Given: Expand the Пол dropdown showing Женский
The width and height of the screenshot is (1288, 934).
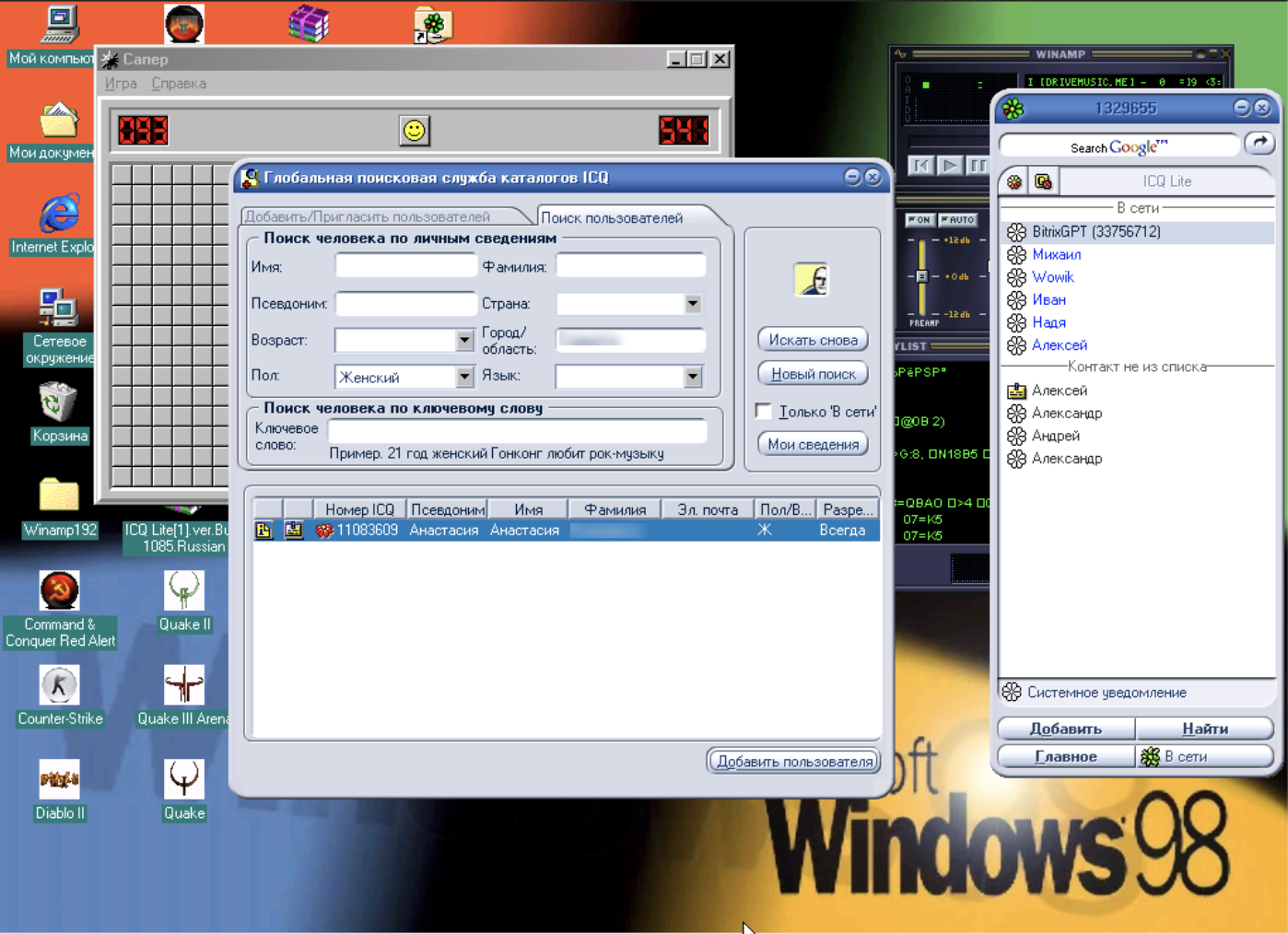Looking at the screenshot, I should pyautogui.click(x=464, y=376).
